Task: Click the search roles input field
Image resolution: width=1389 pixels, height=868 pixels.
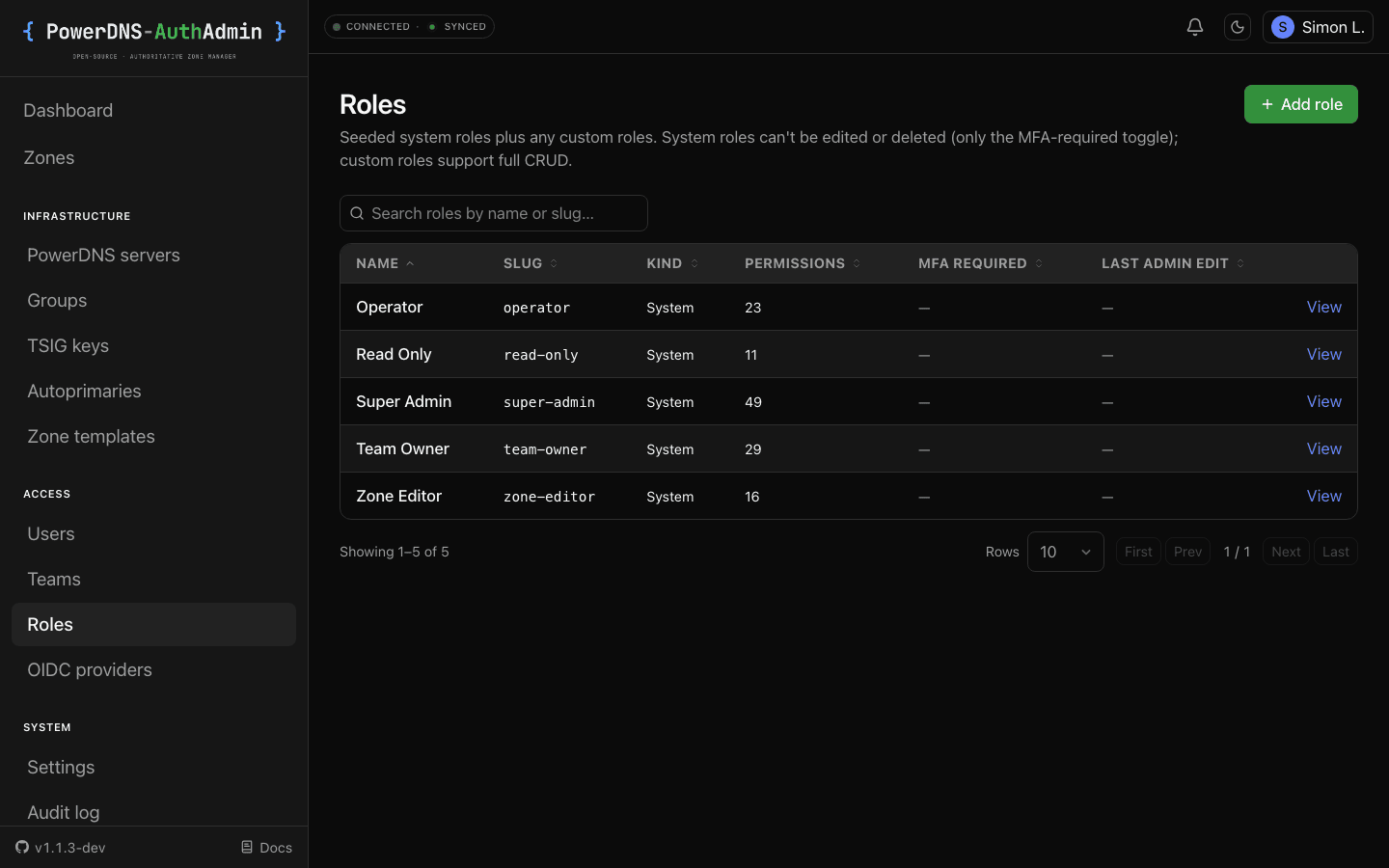Action: (x=494, y=213)
